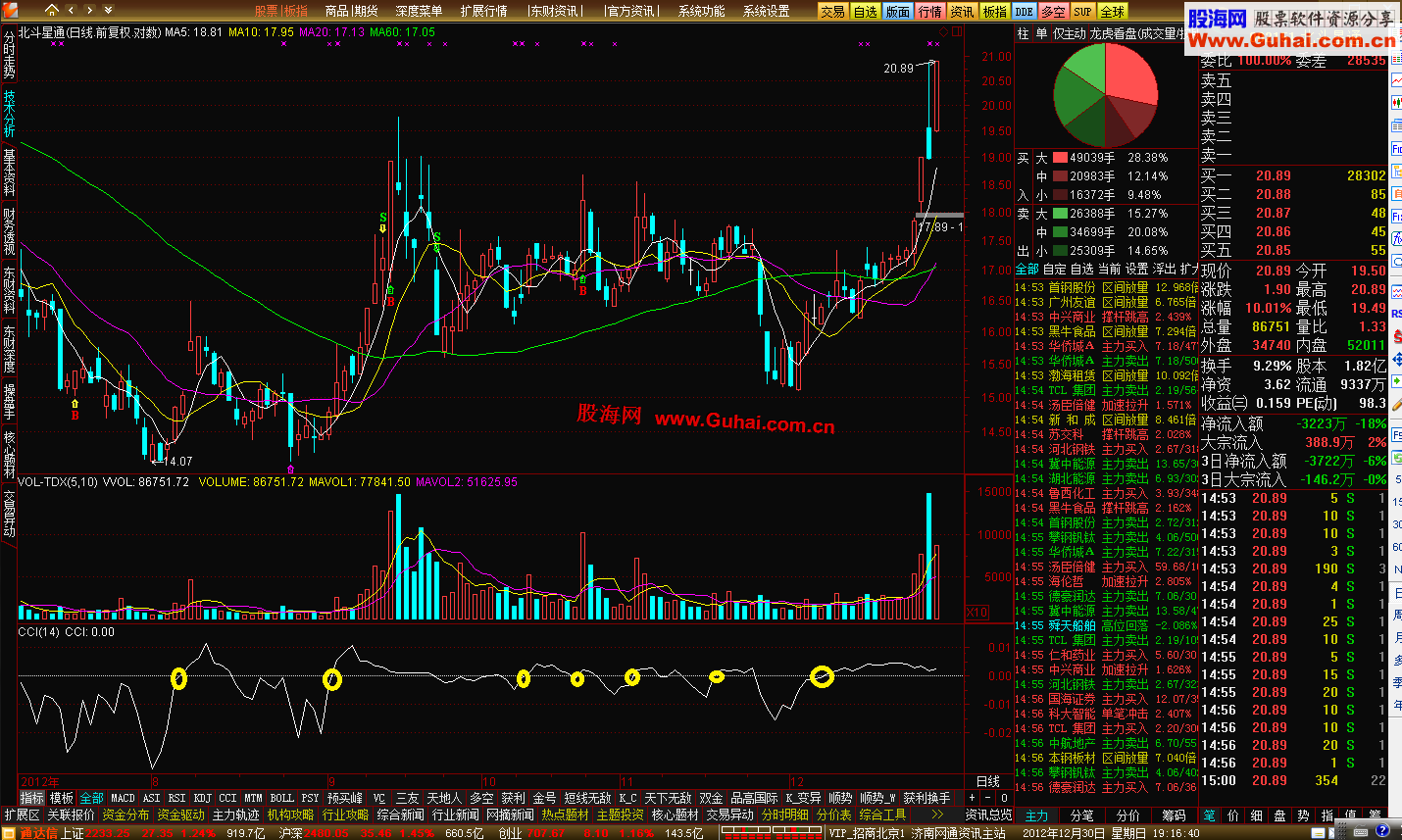Select the 获利换手 indicator tab
Viewport: 1402px width, 840px height.
(x=926, y=798)
